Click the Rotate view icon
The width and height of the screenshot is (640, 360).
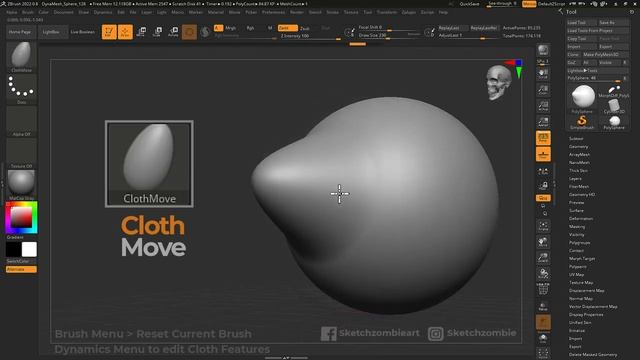543,273
